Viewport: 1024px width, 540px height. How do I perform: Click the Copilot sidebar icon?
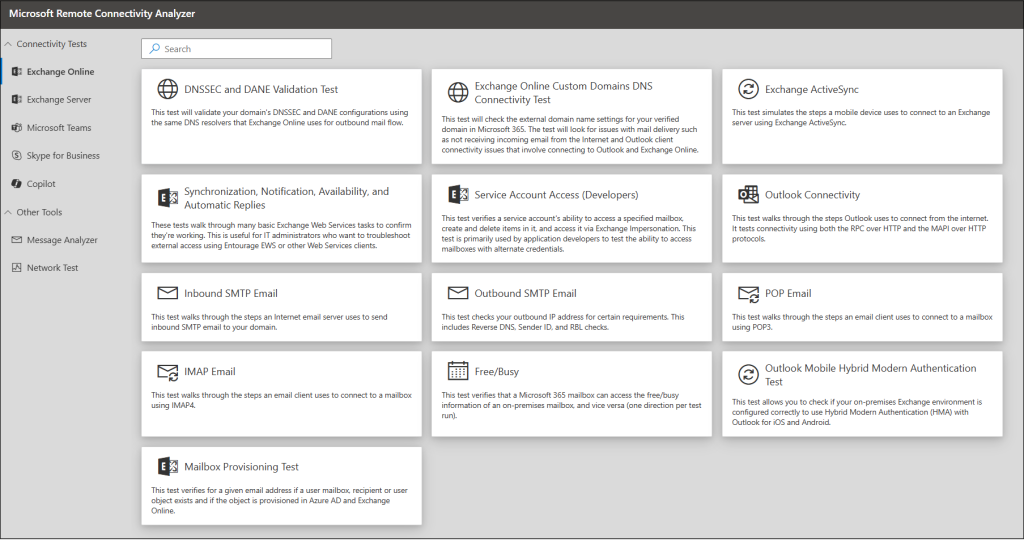coord(17,183)
